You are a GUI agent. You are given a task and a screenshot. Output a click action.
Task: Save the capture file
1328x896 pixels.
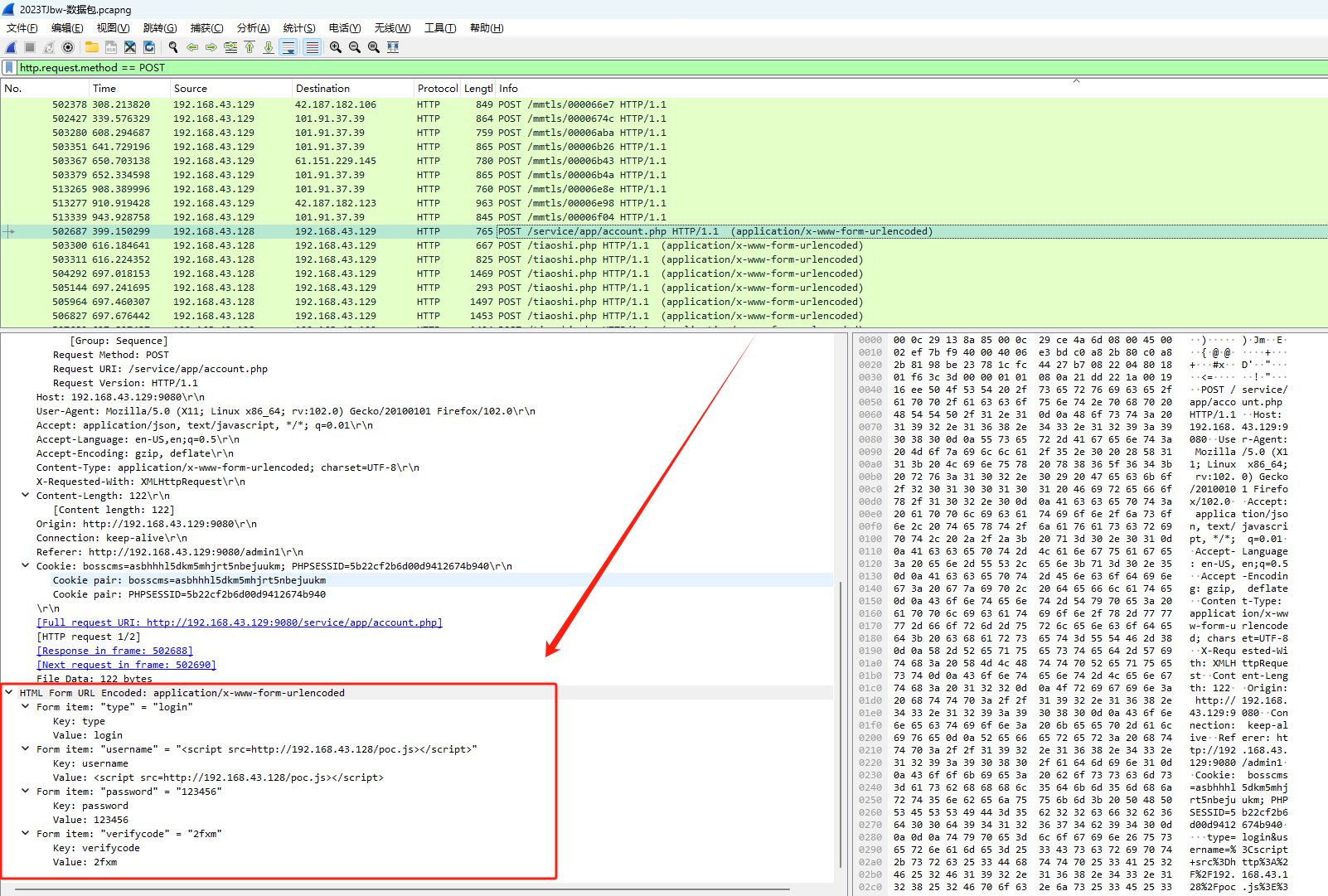(110, 47)
